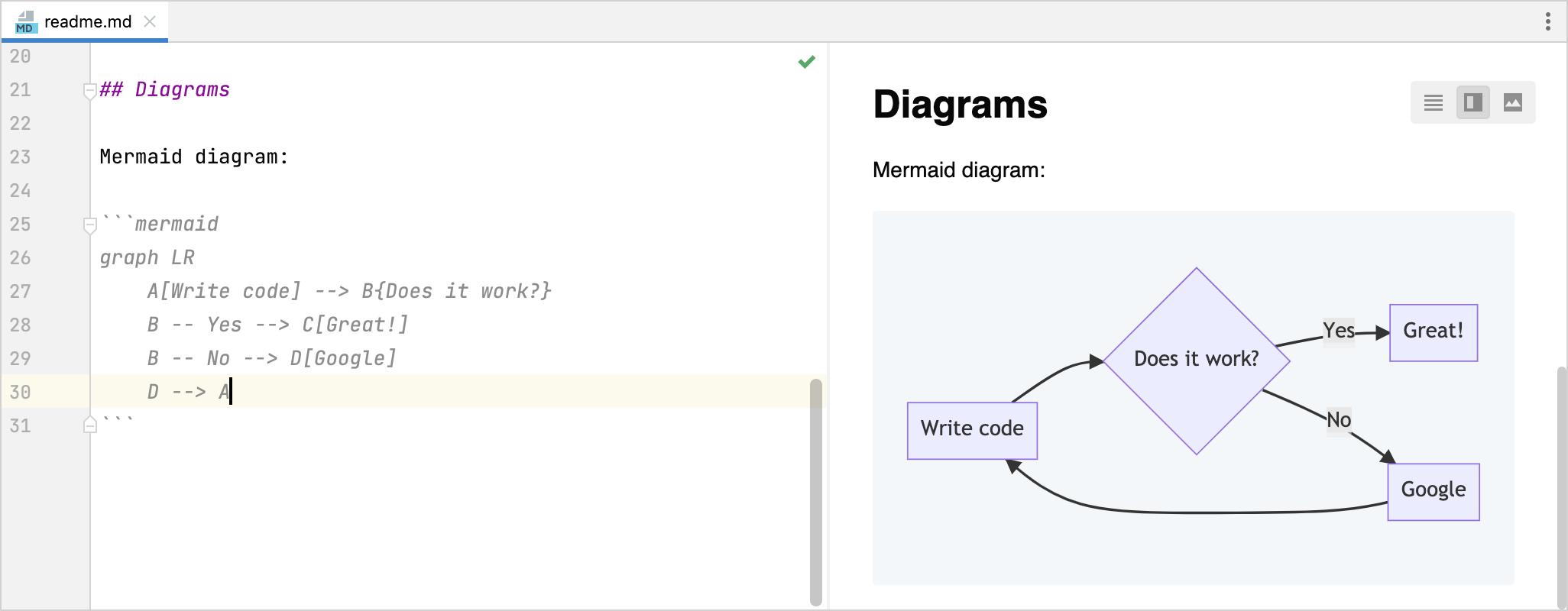
Task: Click the 'D --> A' code line
Action: 189,392
